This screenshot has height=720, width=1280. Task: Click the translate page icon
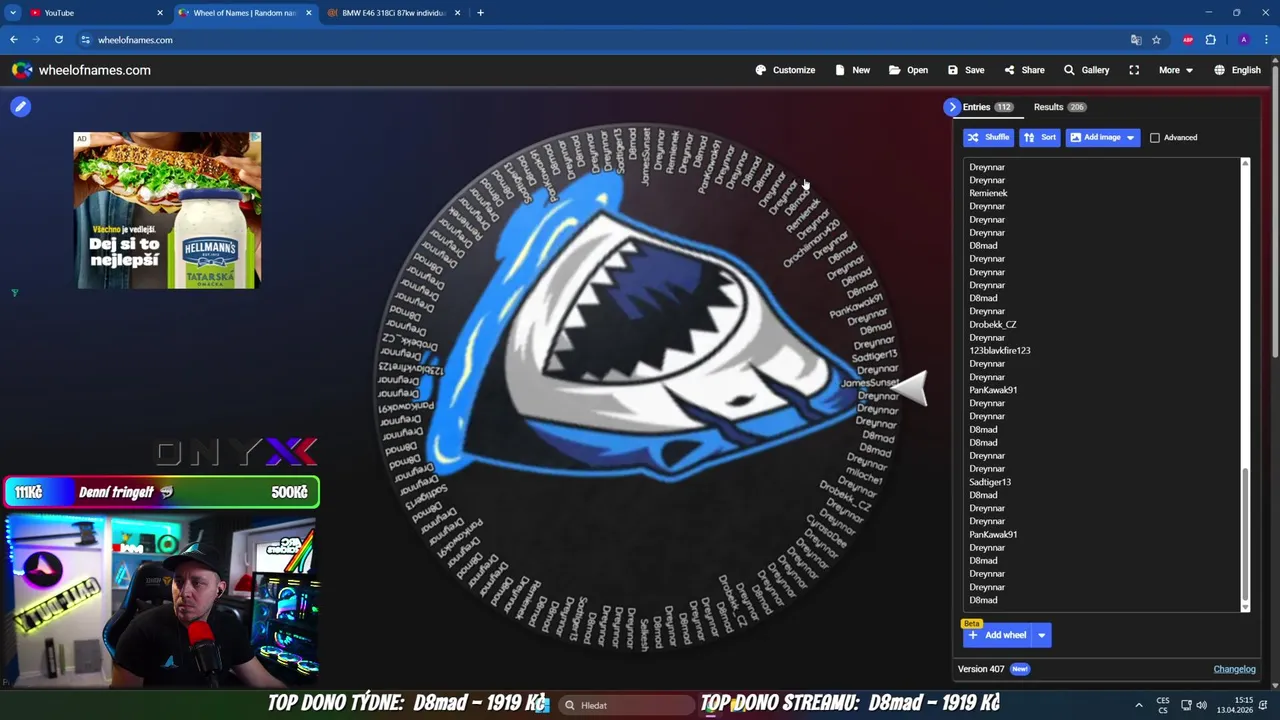pyautogui.click(x=1136, y=40)
